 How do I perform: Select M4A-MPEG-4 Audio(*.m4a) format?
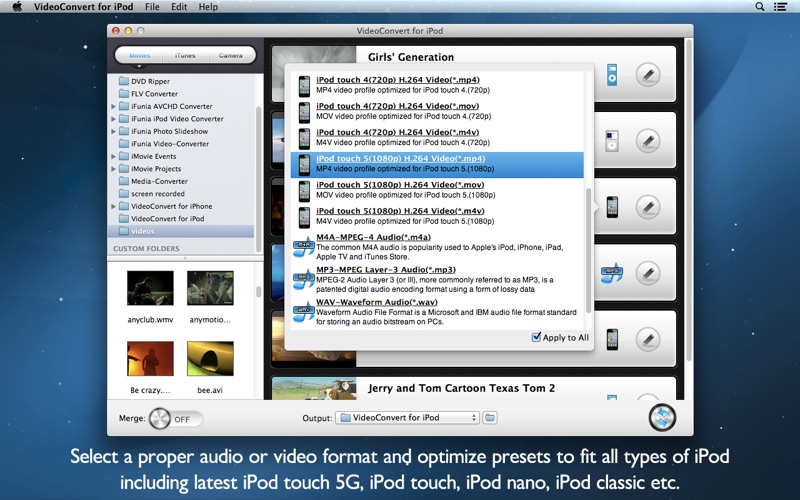[437, 247]
